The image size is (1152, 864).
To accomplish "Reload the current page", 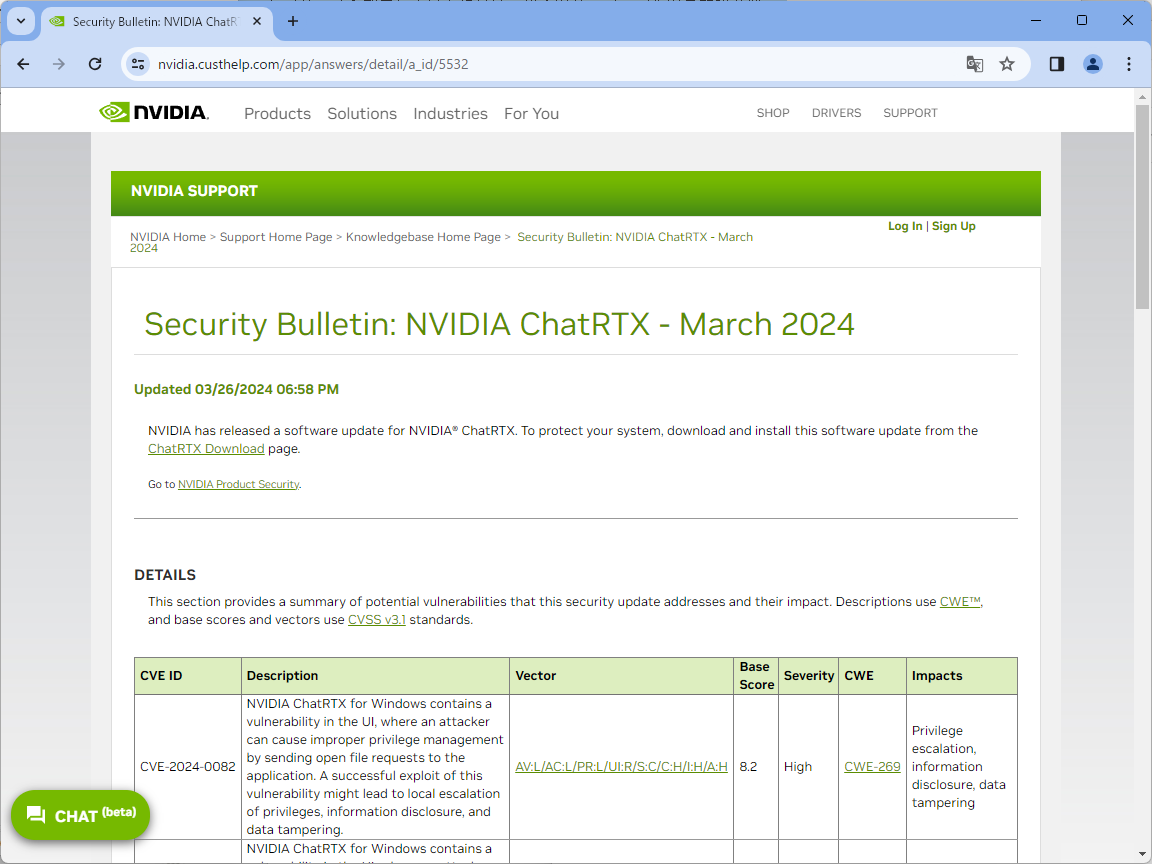I will click(95, 64).
